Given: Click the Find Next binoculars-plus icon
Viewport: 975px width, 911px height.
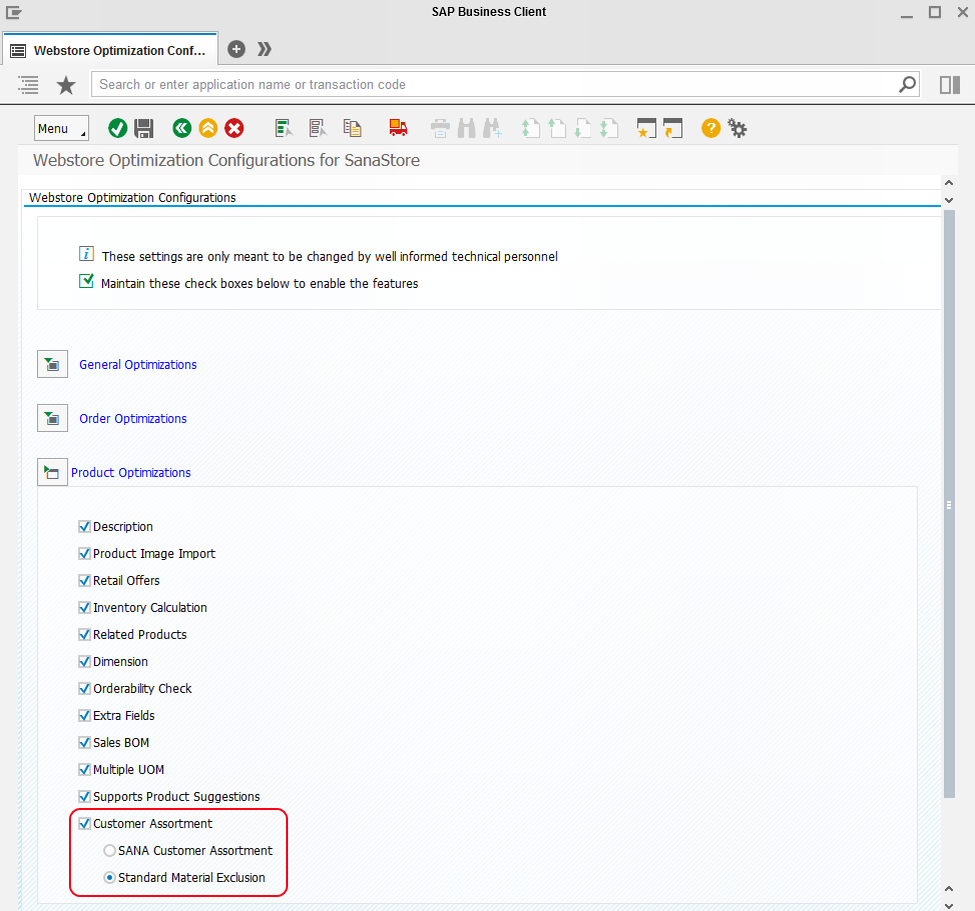Looking at the screenshot, I should [492, 129].
